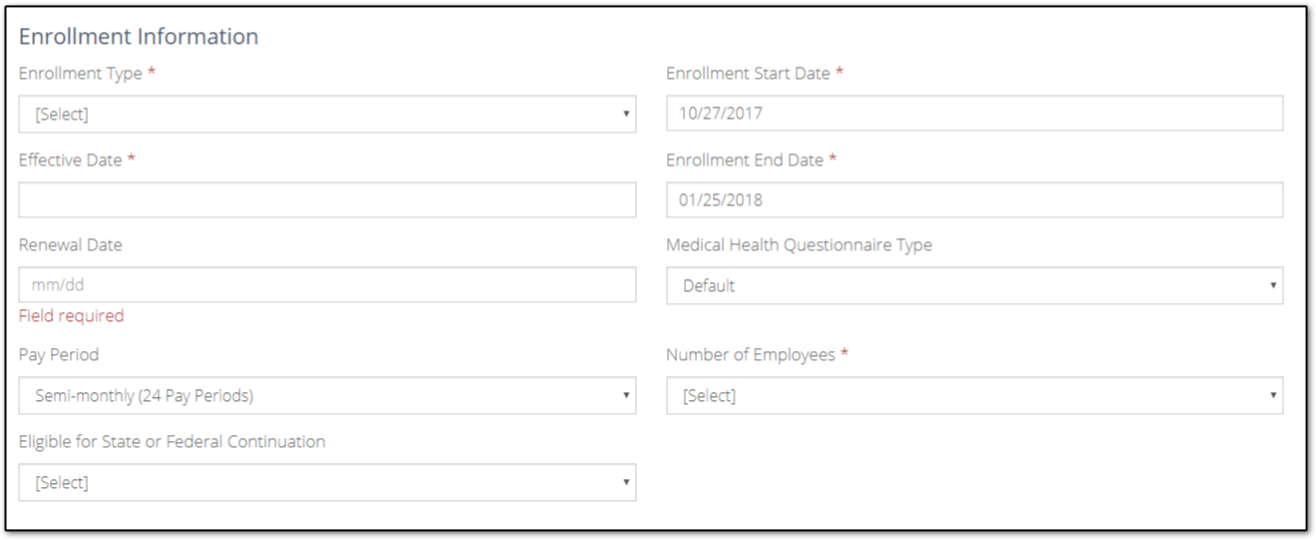
Task: Click the Renewal Date mm/dd field
Action: [x=327, y=285]
